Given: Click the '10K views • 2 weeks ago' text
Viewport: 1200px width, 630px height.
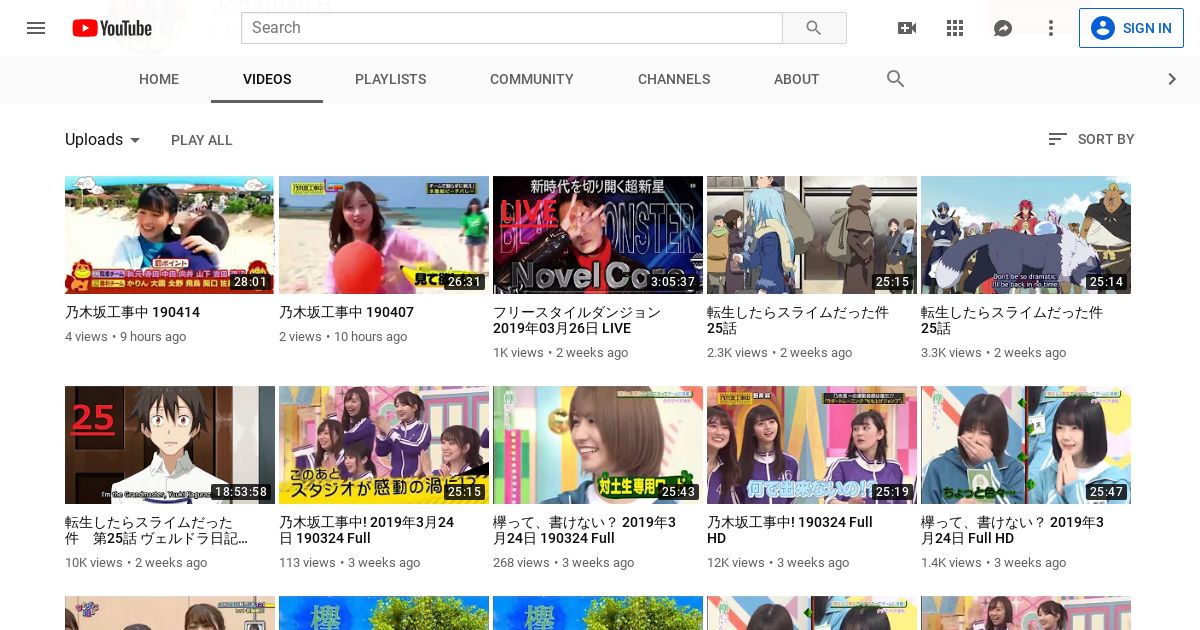Looking at the screenshot, I should [x=136, y=563].
